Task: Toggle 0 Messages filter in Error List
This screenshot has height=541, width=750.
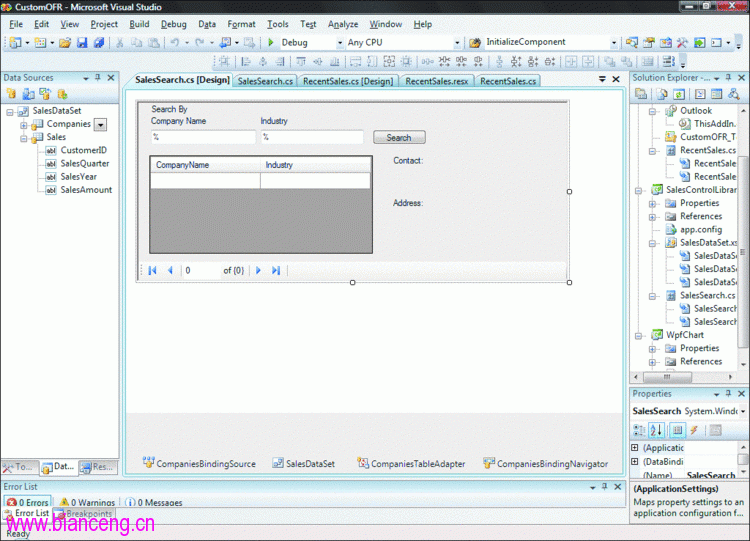Action: click(x=154, y=502)
